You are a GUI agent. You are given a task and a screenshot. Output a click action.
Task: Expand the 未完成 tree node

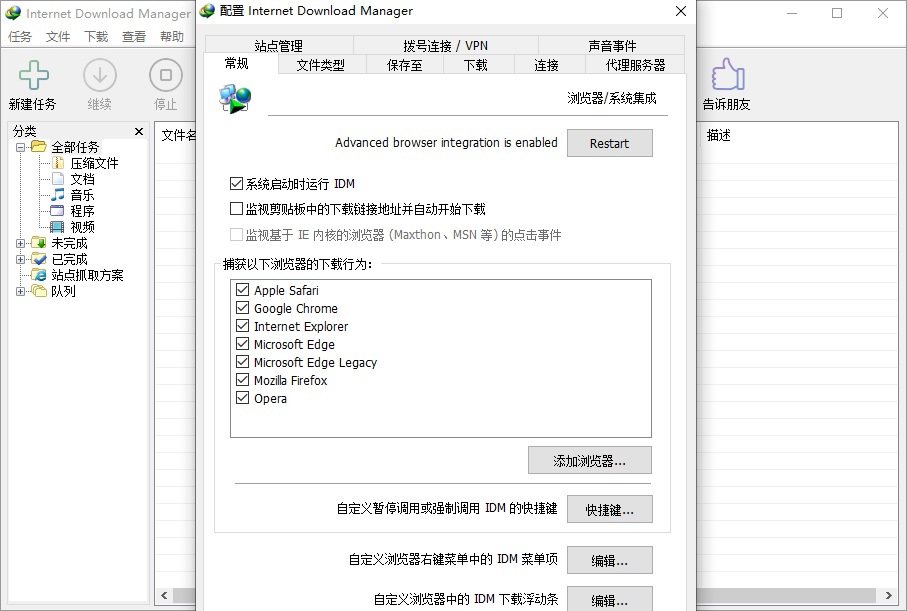(x=18, y=242)
